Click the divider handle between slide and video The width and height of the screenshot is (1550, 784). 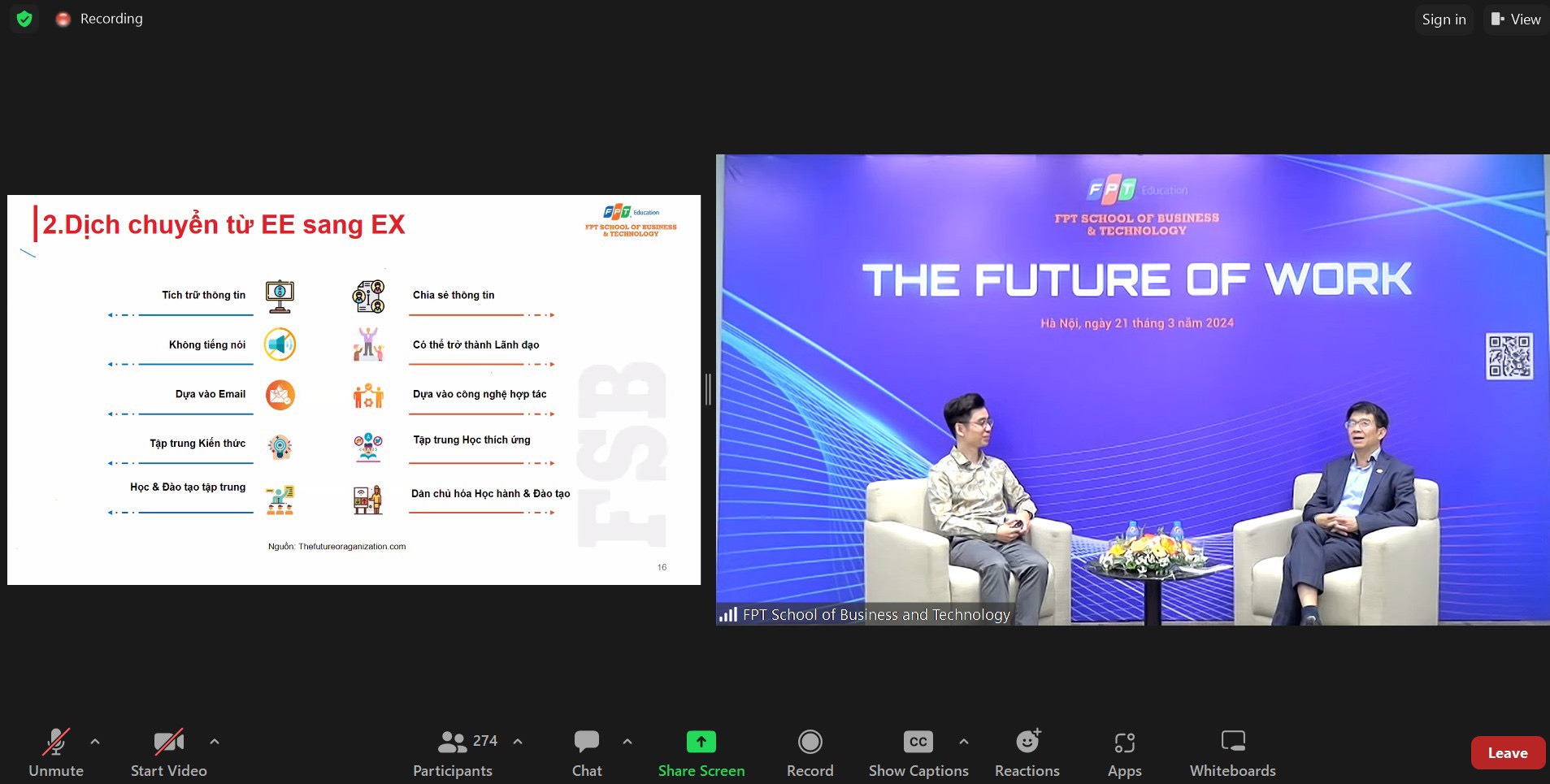708,390
